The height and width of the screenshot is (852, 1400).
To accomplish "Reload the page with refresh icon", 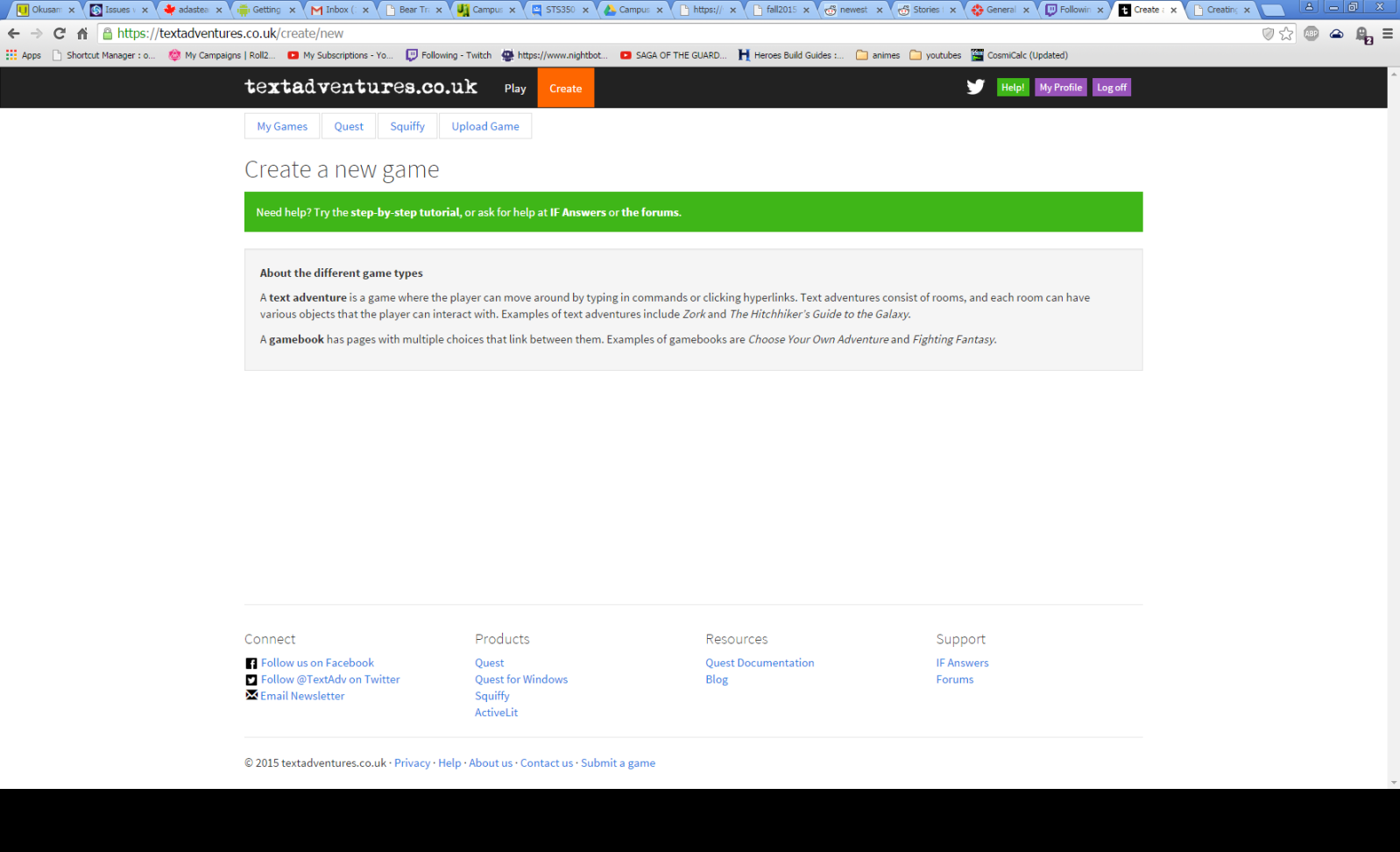I will pyautogui.click(x=59, y=33).
